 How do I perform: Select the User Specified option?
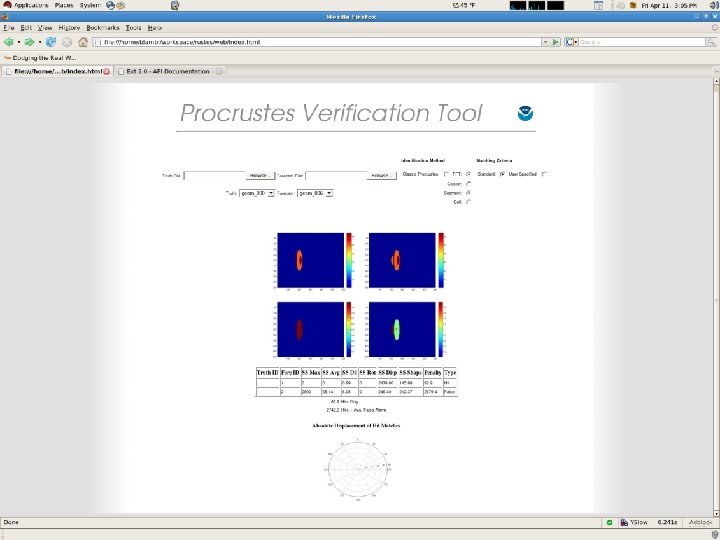tap(544, 174)
